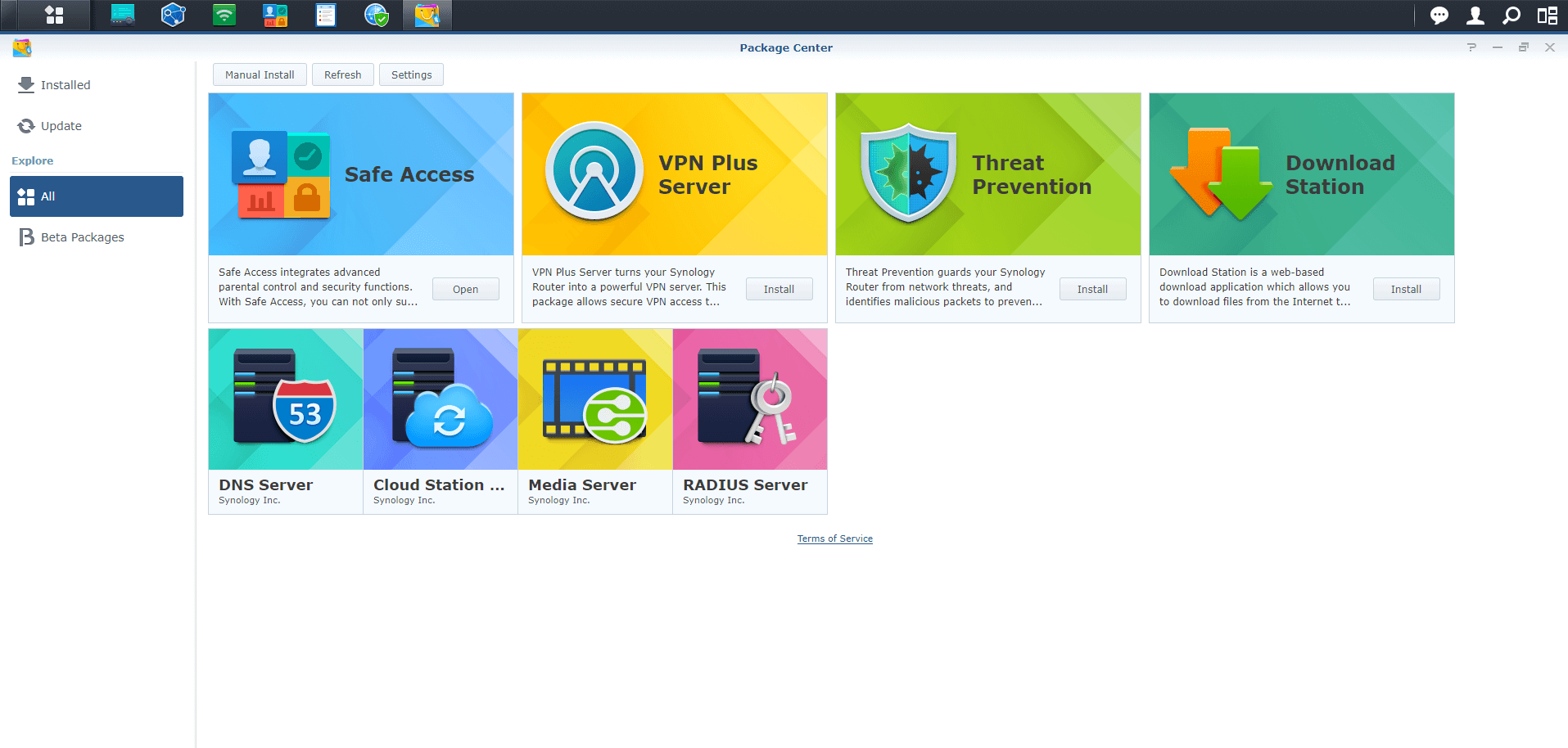Click the Download Station arrows icon
Viewport: 1568px width, 748px height.
1222,173
